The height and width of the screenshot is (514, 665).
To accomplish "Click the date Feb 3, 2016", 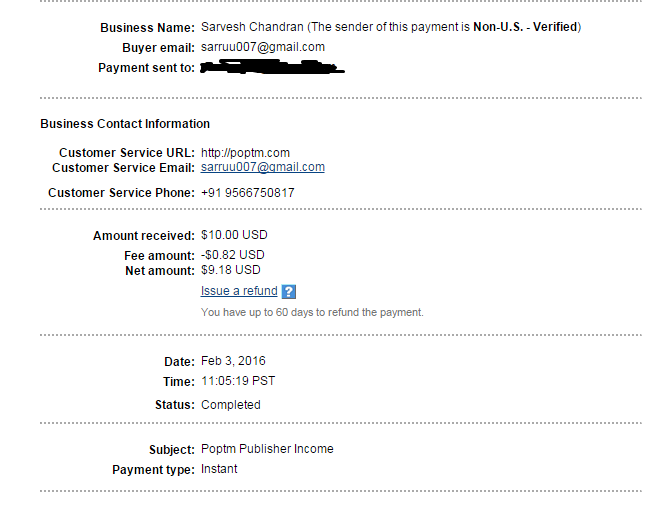I will coord(233,361).
